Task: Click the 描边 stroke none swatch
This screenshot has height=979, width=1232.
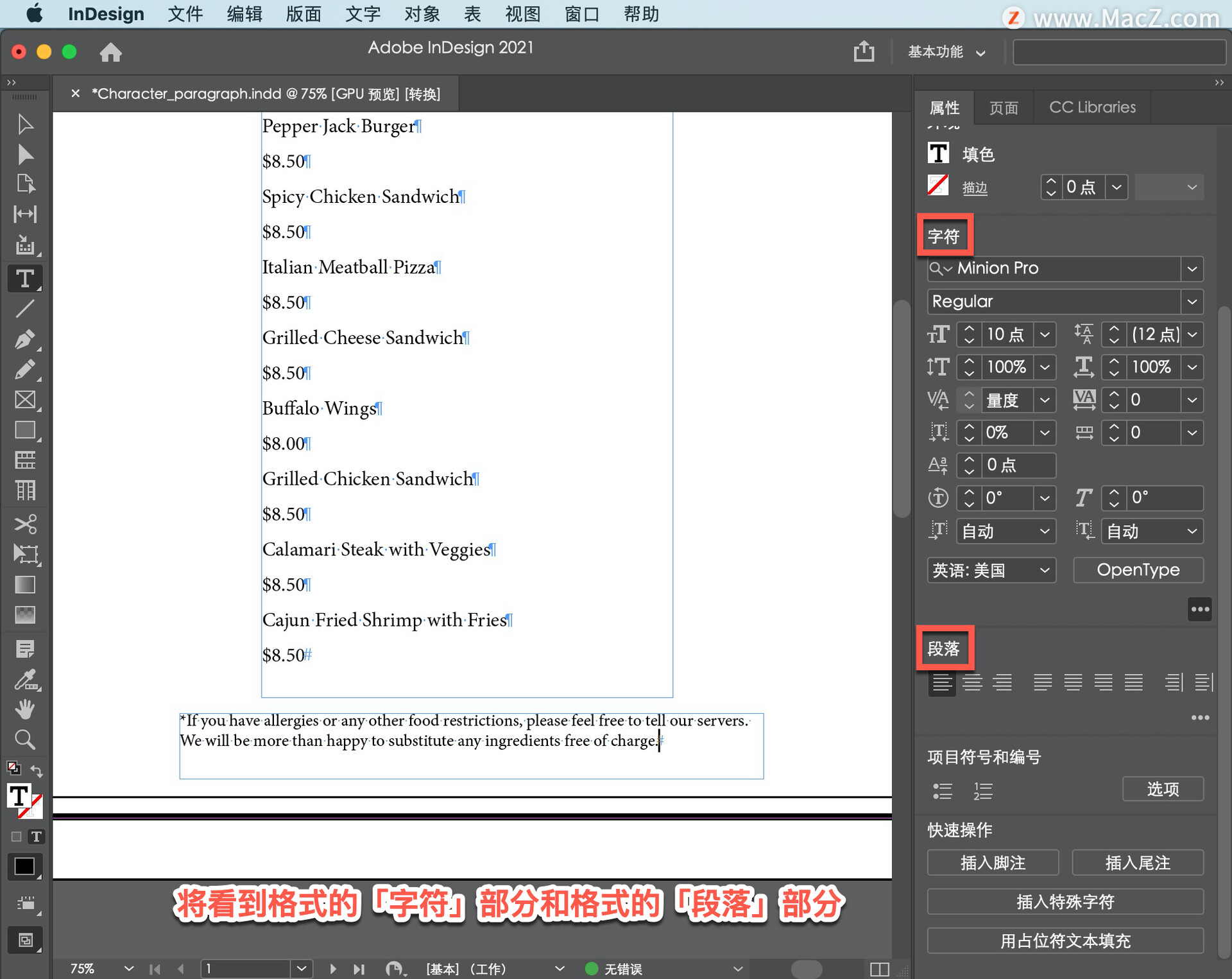Action: tap(938, 186)
